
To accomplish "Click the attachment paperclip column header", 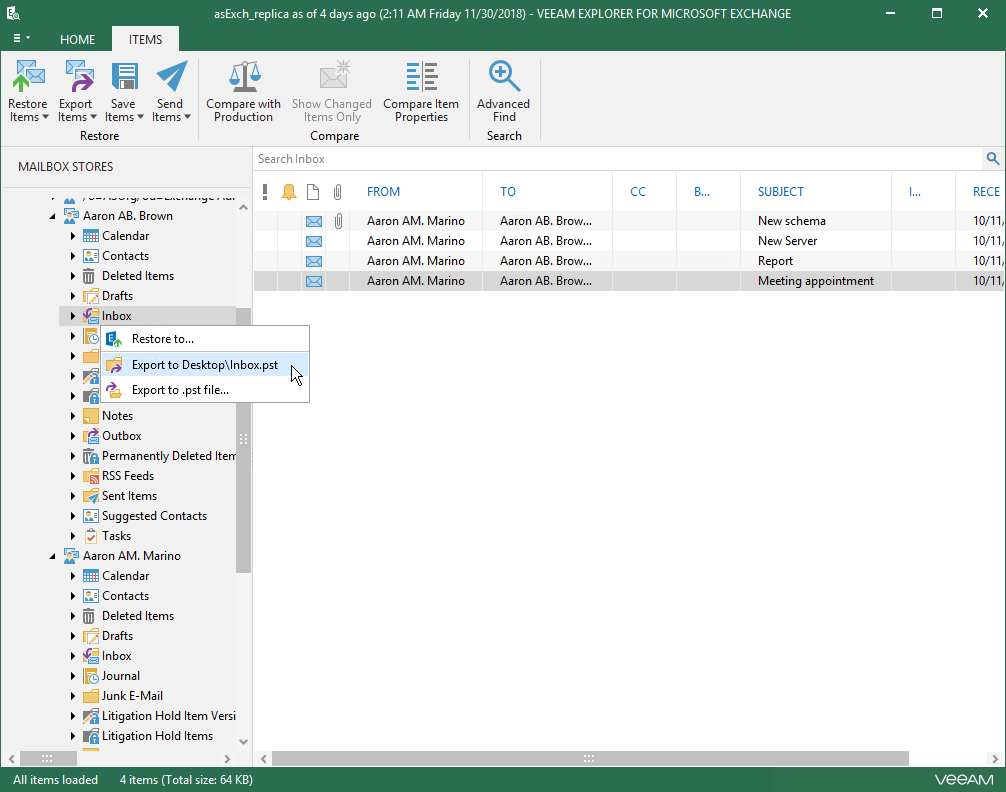I will (x=337, y=191).
